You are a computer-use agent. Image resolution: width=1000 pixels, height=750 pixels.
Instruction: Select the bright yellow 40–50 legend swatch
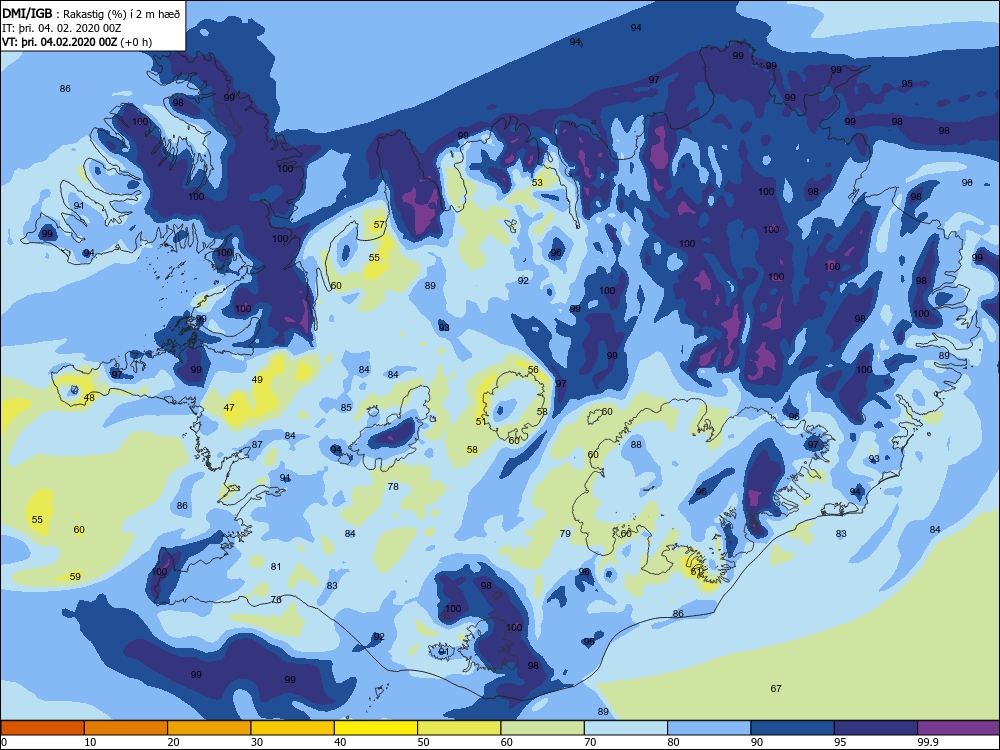click(x=376, y=728)
